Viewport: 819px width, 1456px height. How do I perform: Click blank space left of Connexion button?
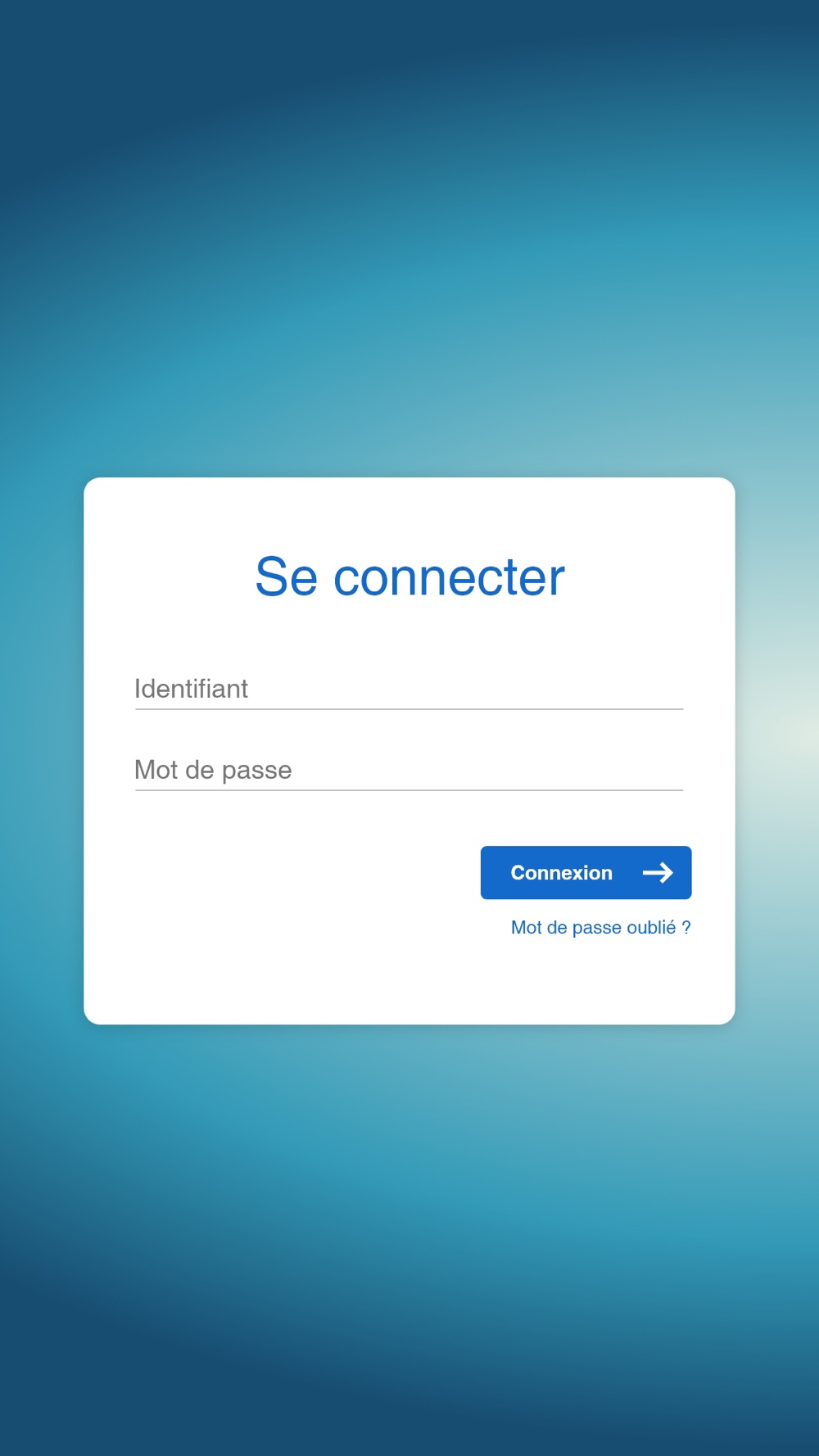click(x=303, y=873)
